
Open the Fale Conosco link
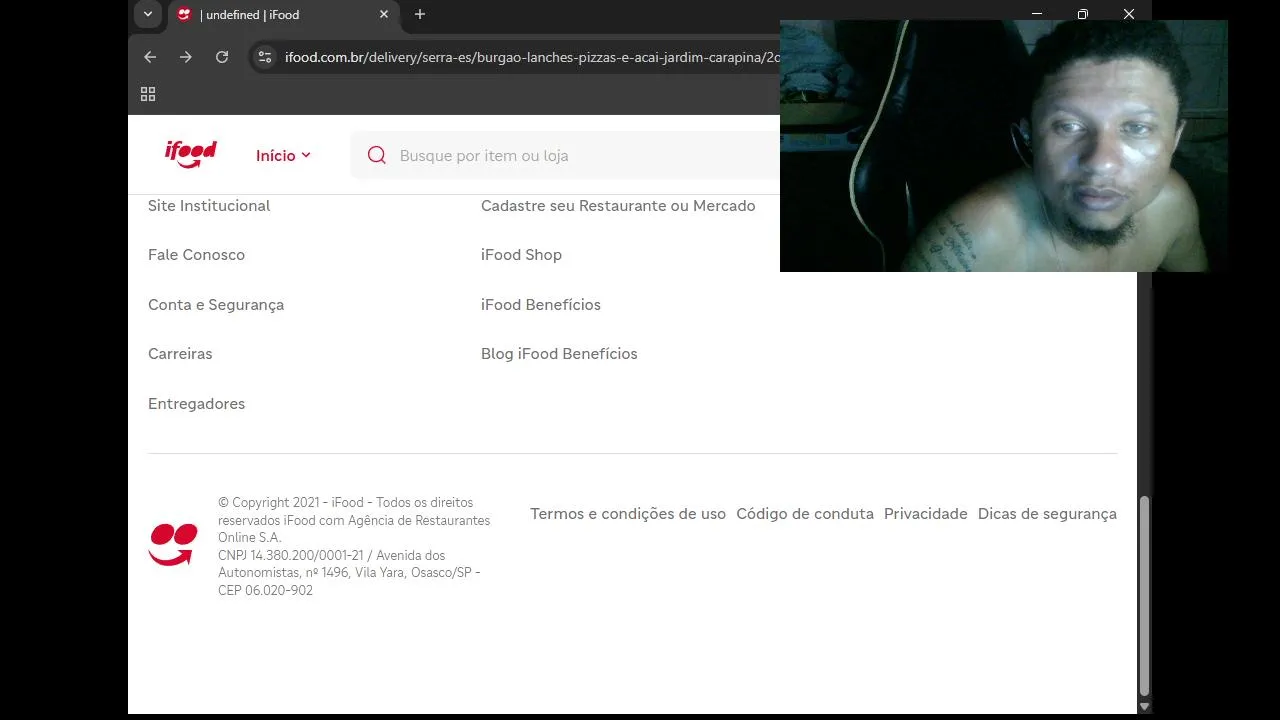coord(196,255)
